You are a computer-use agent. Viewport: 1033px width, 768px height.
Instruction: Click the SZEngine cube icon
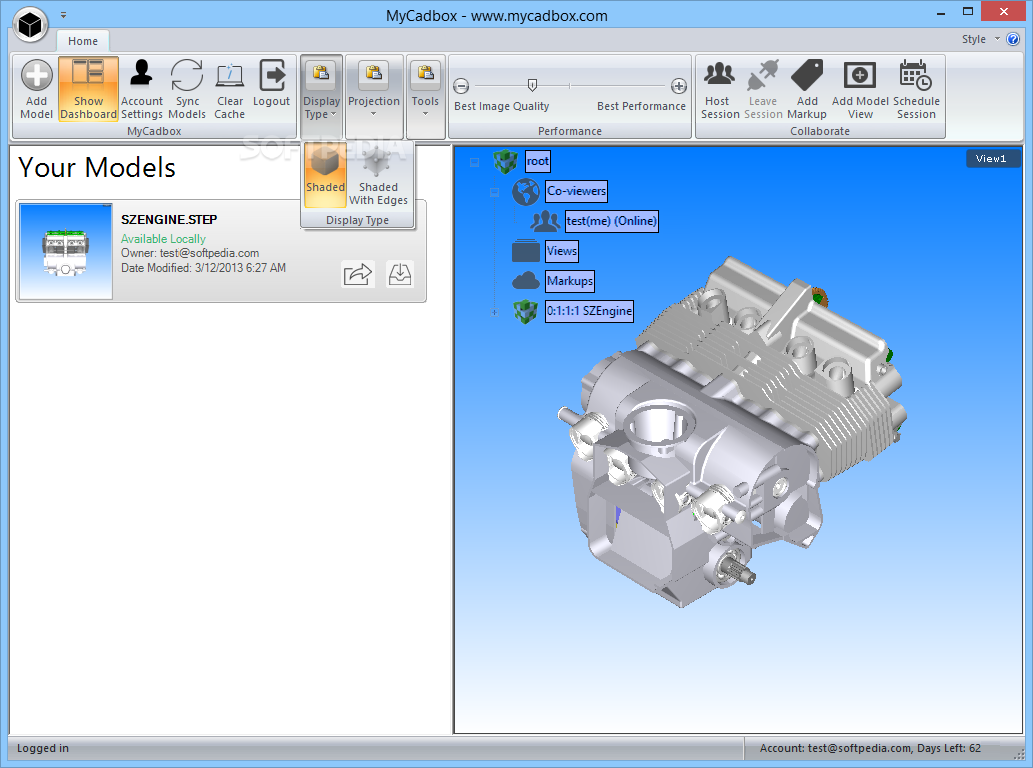[526, 311]
